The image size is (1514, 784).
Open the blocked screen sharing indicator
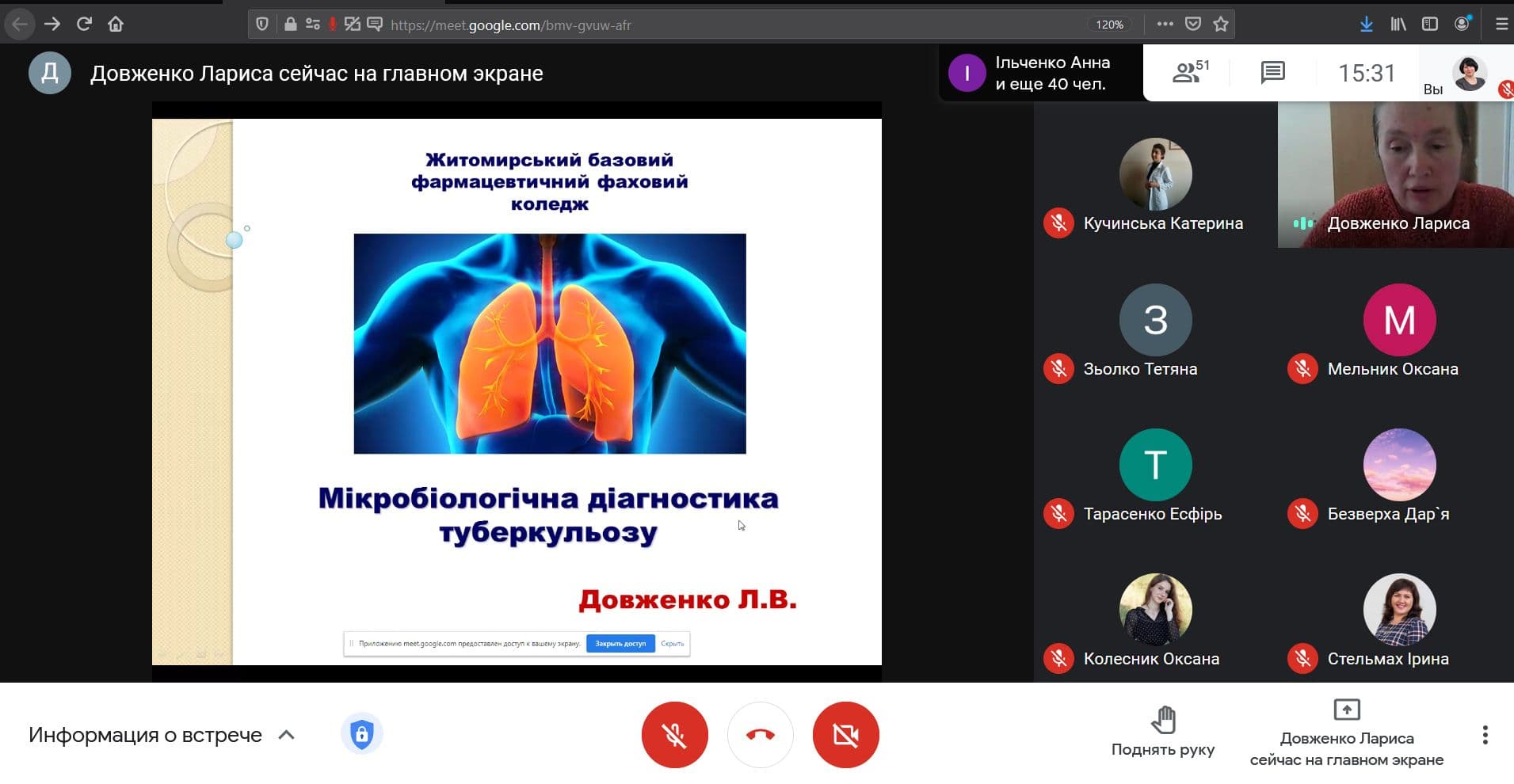(352, 25)
